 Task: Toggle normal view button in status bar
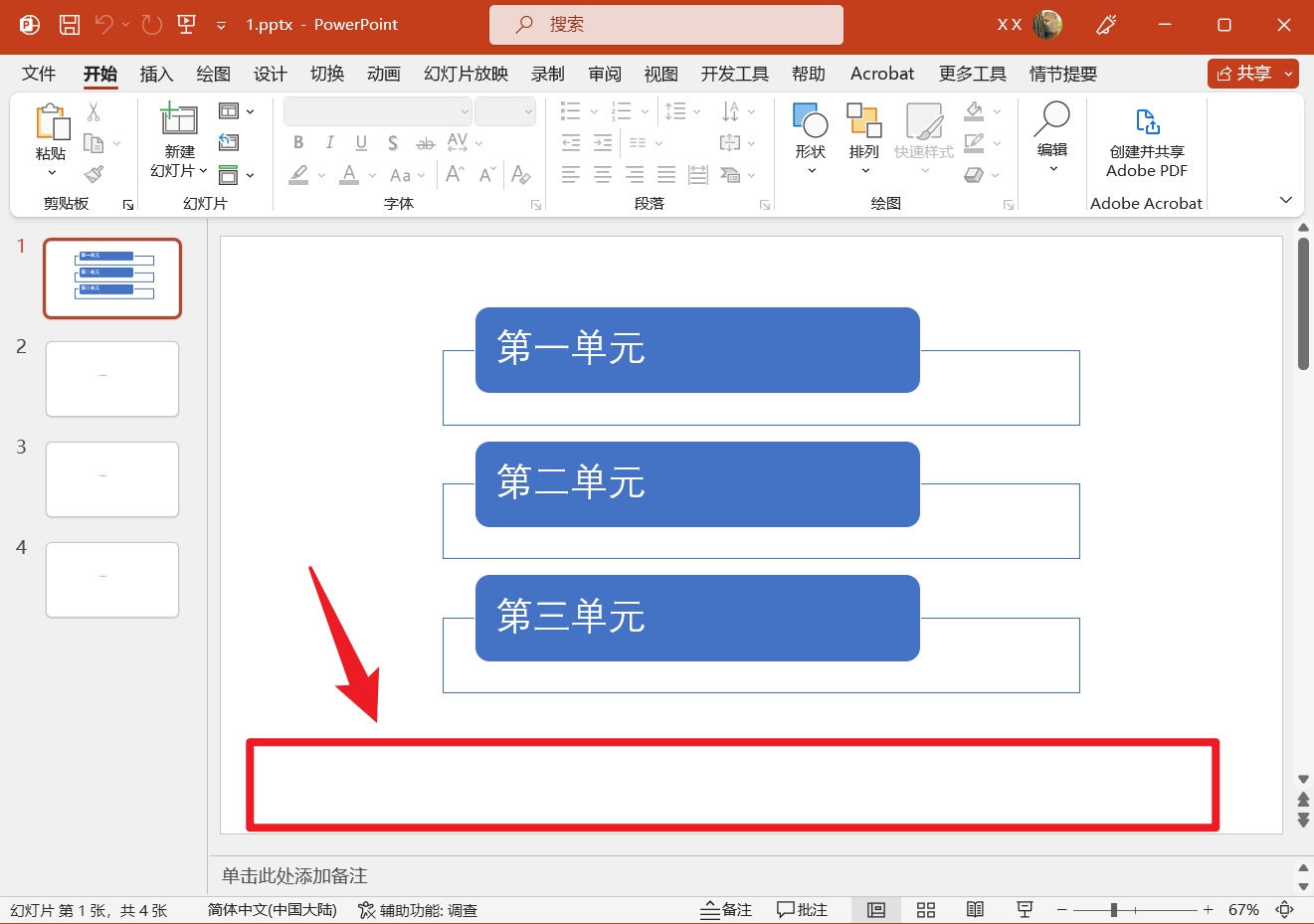[x=876, y=910]
